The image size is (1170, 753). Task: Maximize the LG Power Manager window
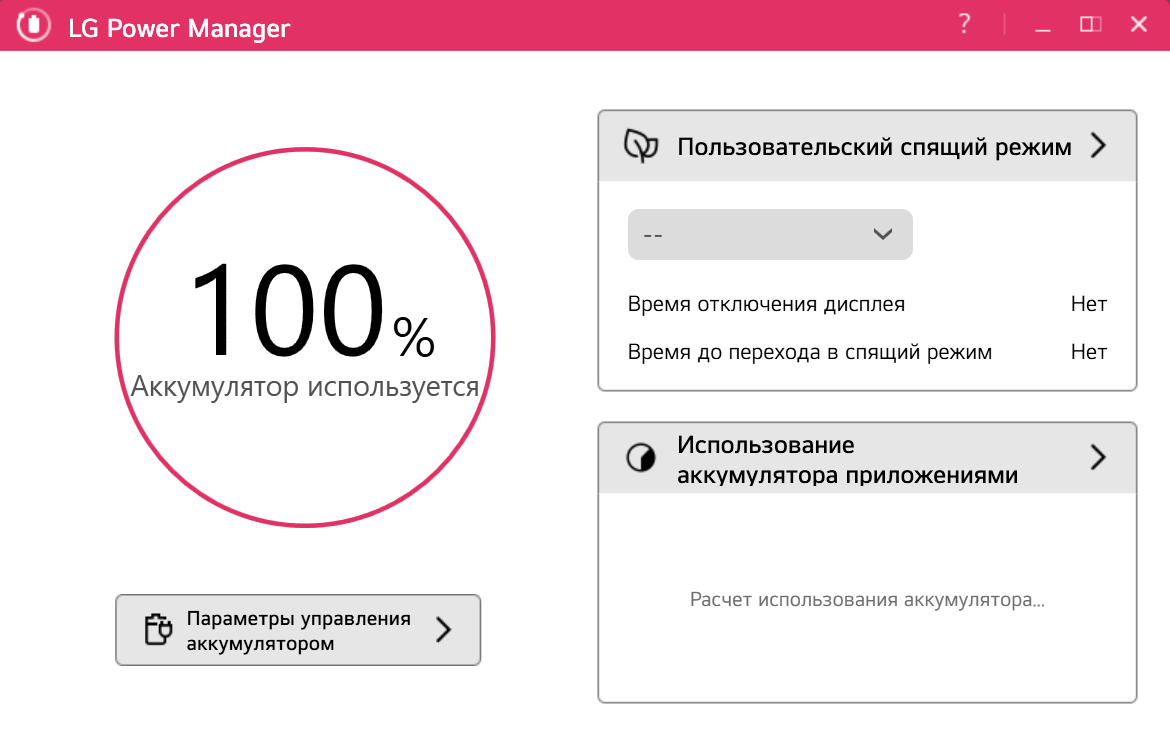1090,25
